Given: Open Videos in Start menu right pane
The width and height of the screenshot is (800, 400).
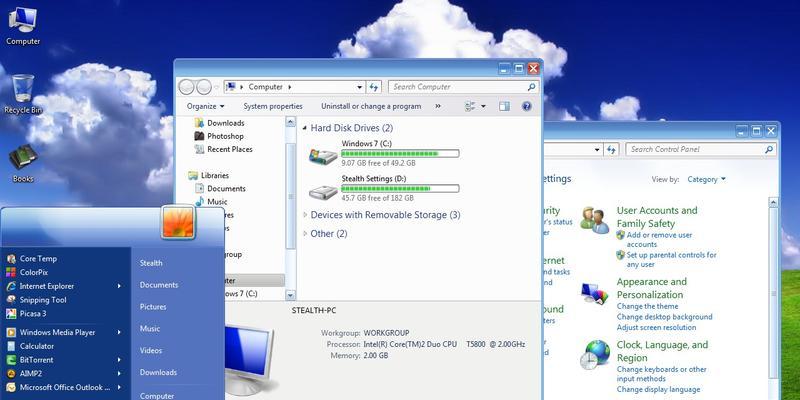Looking at the screenshot, I should pyautogui.click(x=151, y=351).
